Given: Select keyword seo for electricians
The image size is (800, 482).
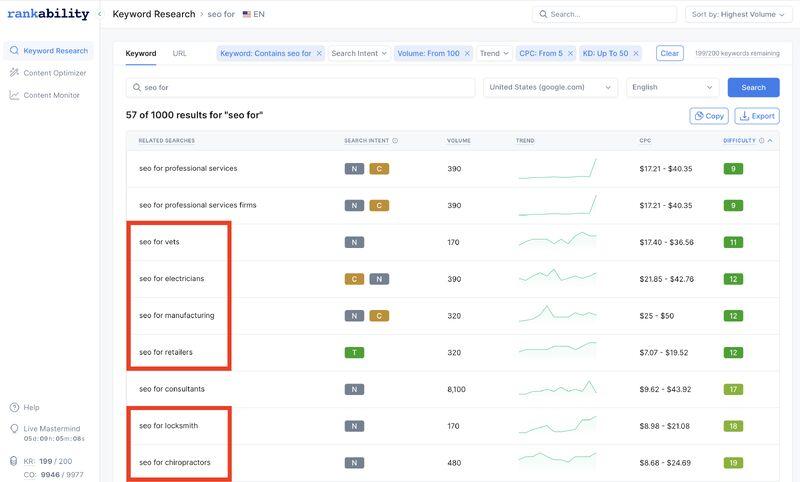Looking at the screenshot, I should (x=171, y=278).
